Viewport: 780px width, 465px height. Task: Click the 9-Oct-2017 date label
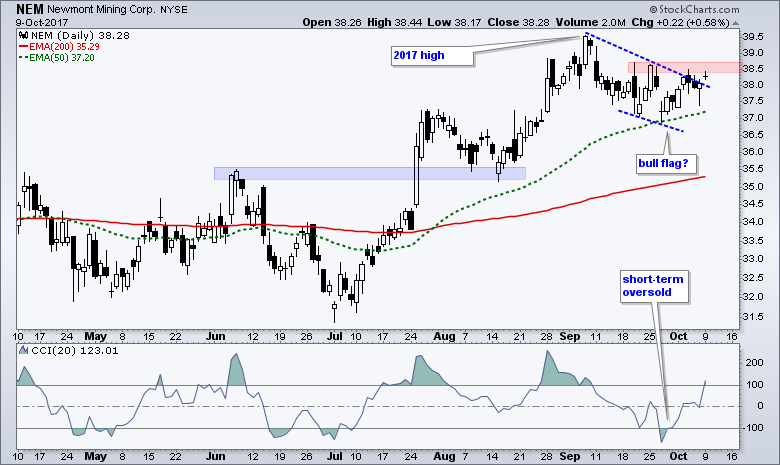(42, 22)
